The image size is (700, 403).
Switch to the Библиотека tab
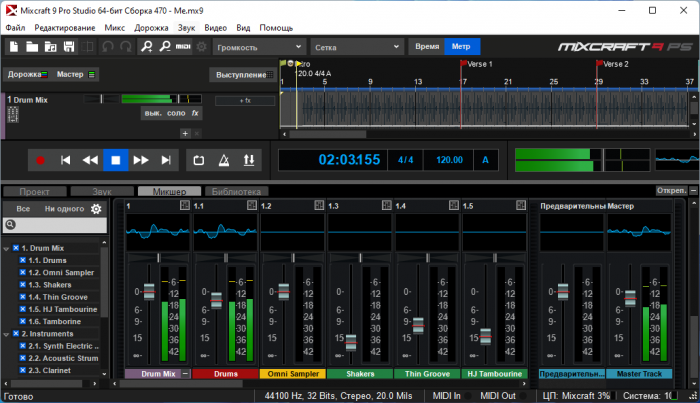click(x=236, y=191)
